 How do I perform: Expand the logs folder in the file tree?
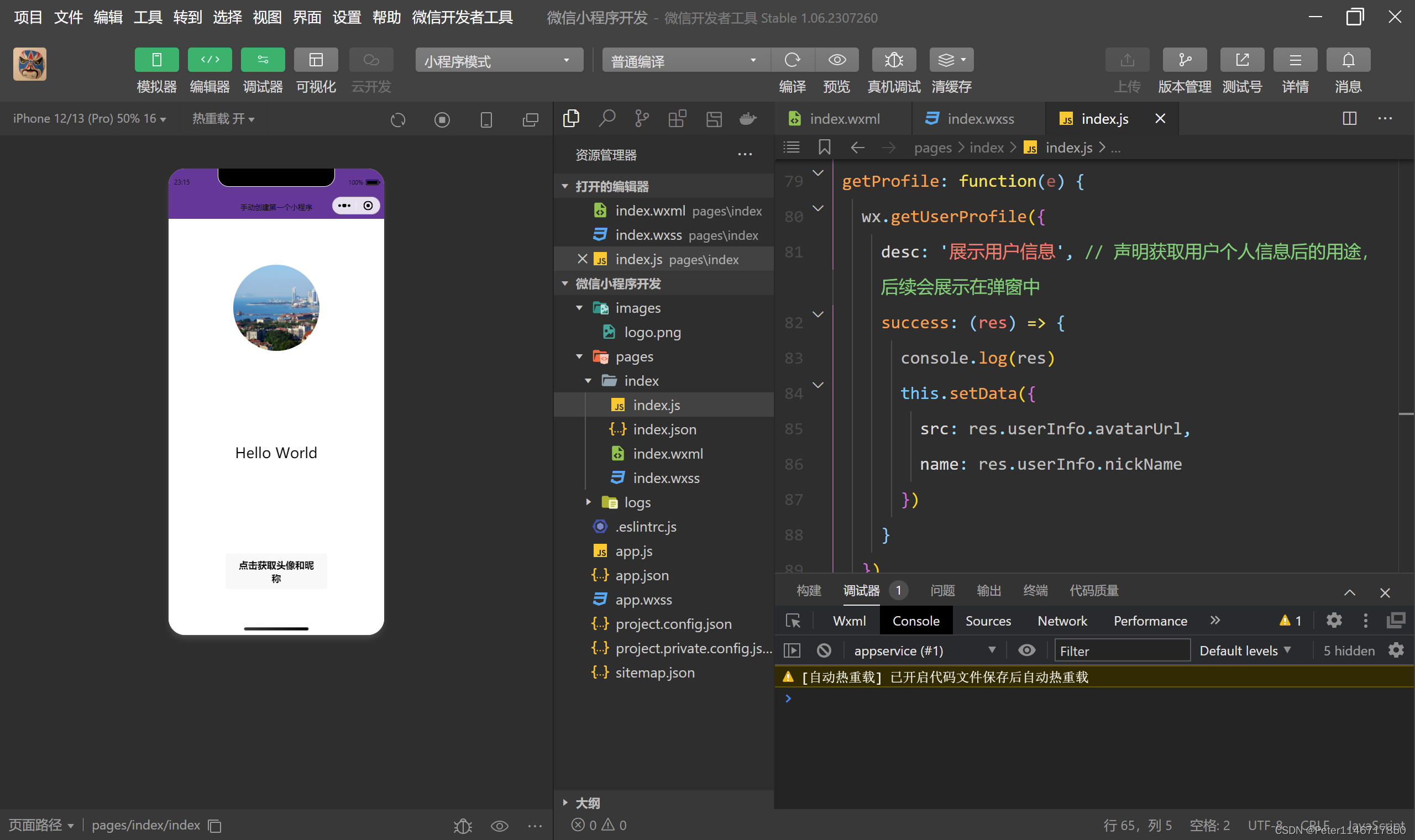coord(637,502)
